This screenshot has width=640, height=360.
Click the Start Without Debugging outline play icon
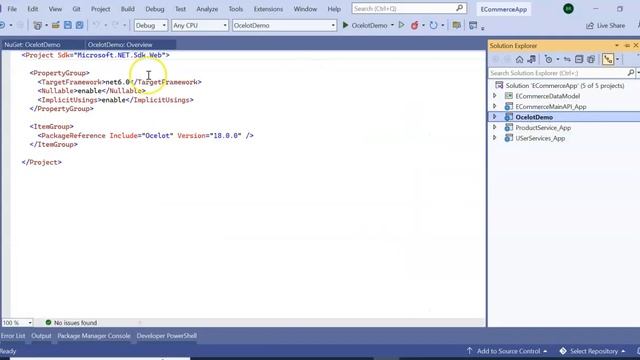[402, 25]
